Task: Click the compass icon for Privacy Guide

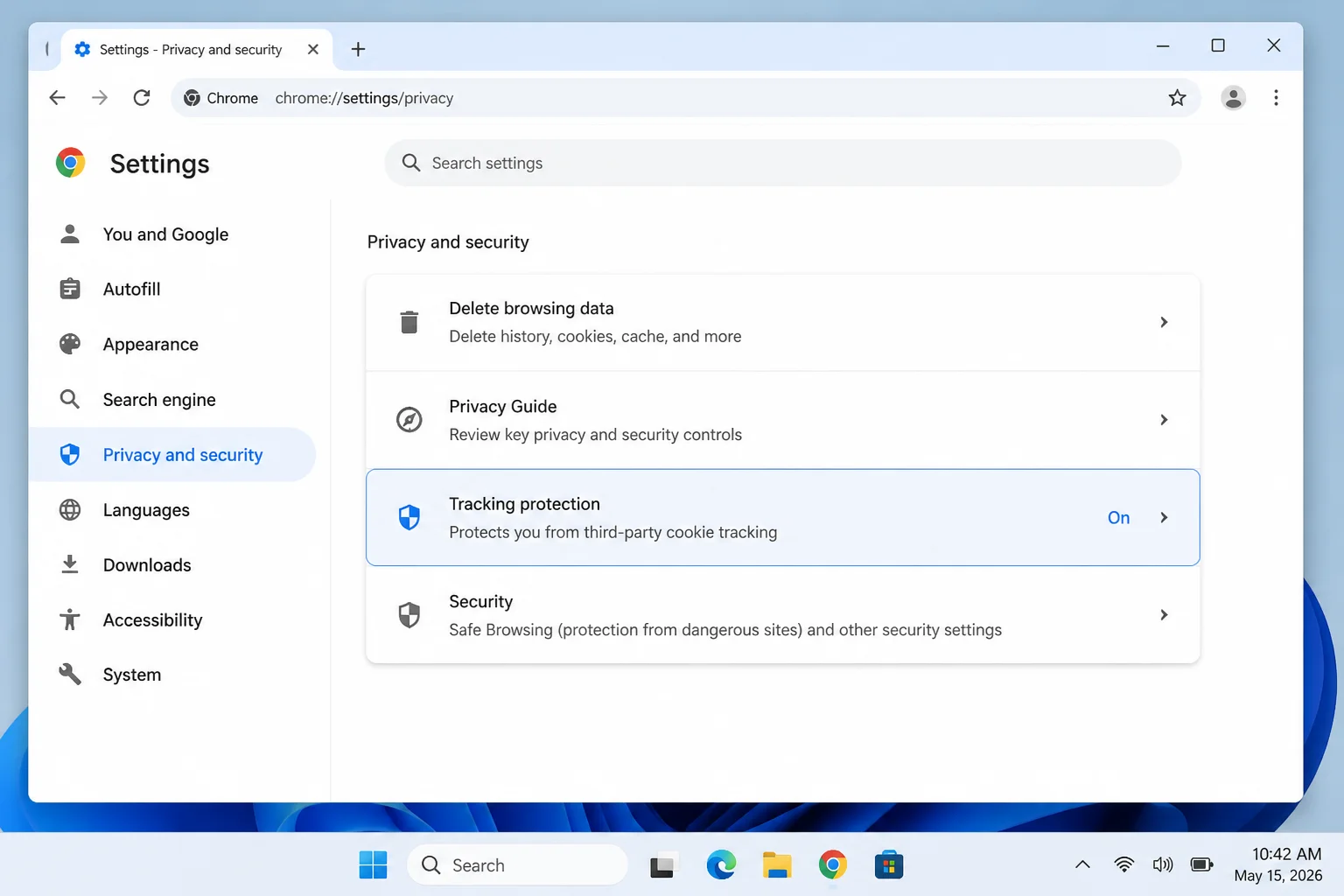Action: 409,420
